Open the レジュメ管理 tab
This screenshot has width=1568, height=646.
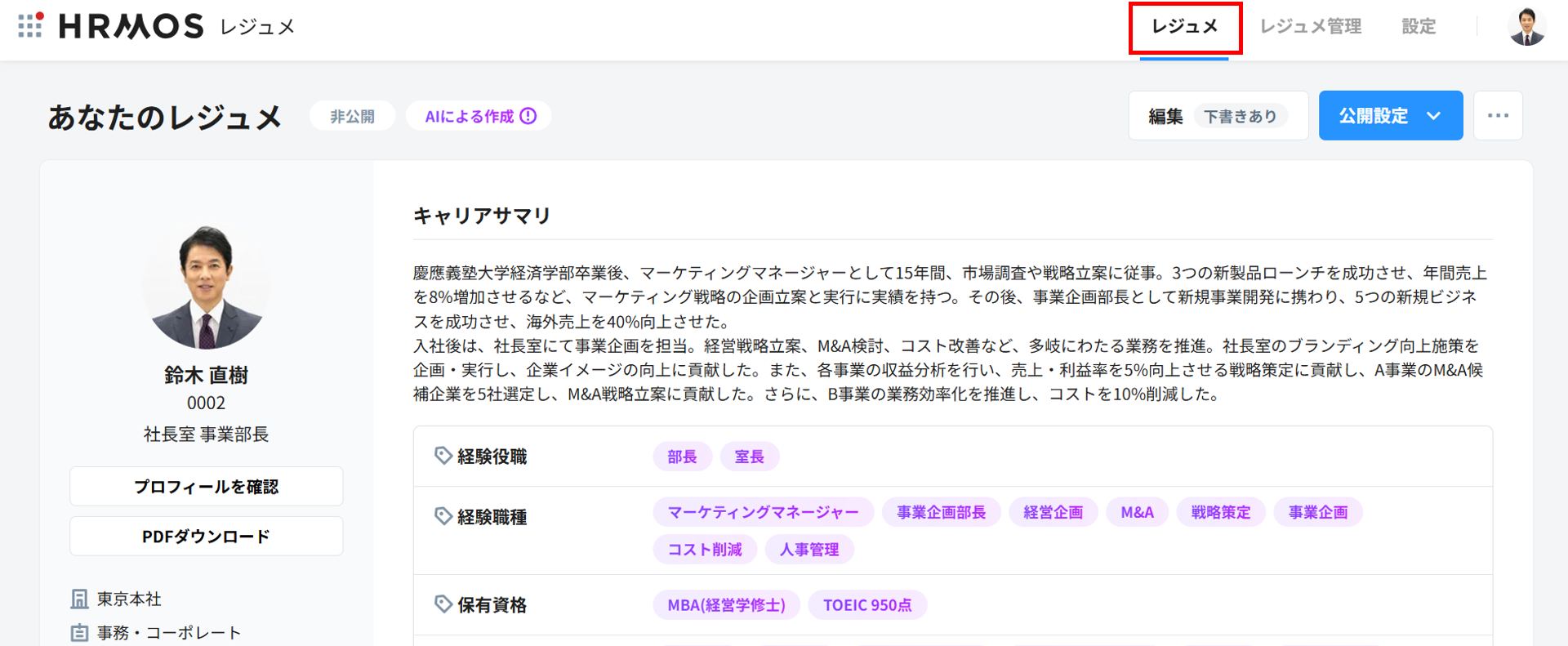(x=1310, y=27)
